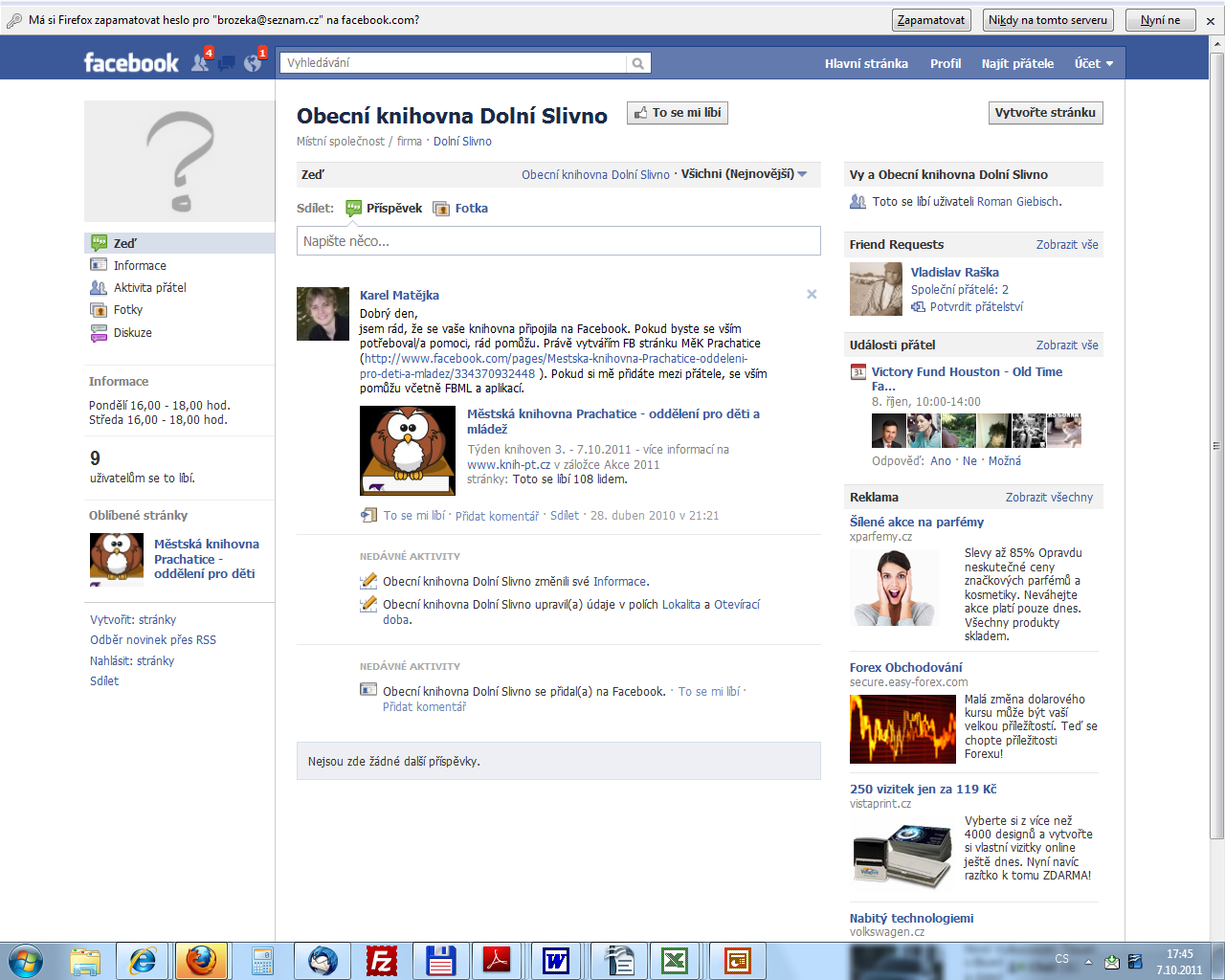Screen dimensions: 1225x980
Task: Open Profil in top navigation
Action: [x=946, y=63]
